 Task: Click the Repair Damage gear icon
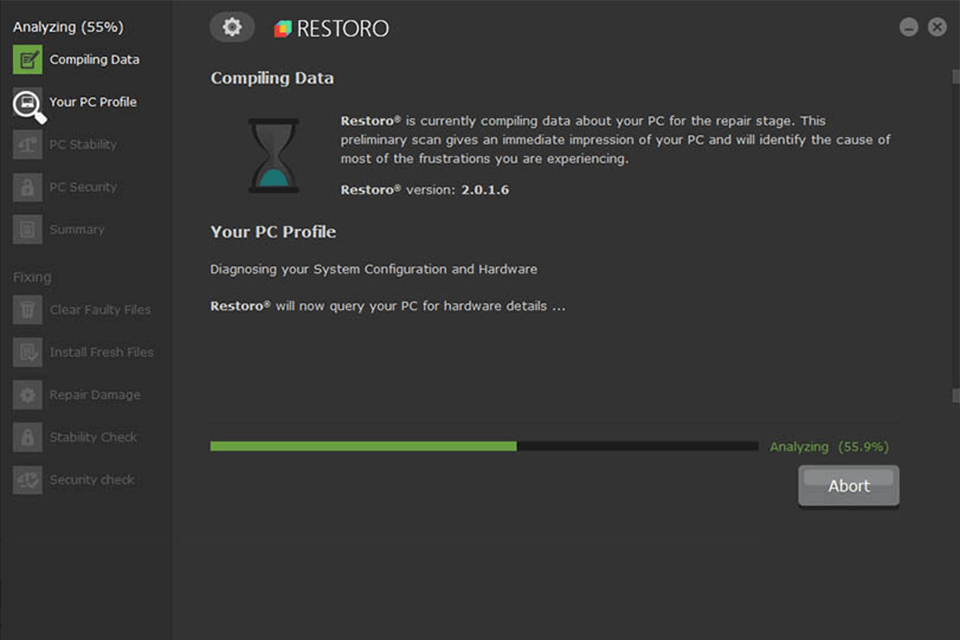28,395
